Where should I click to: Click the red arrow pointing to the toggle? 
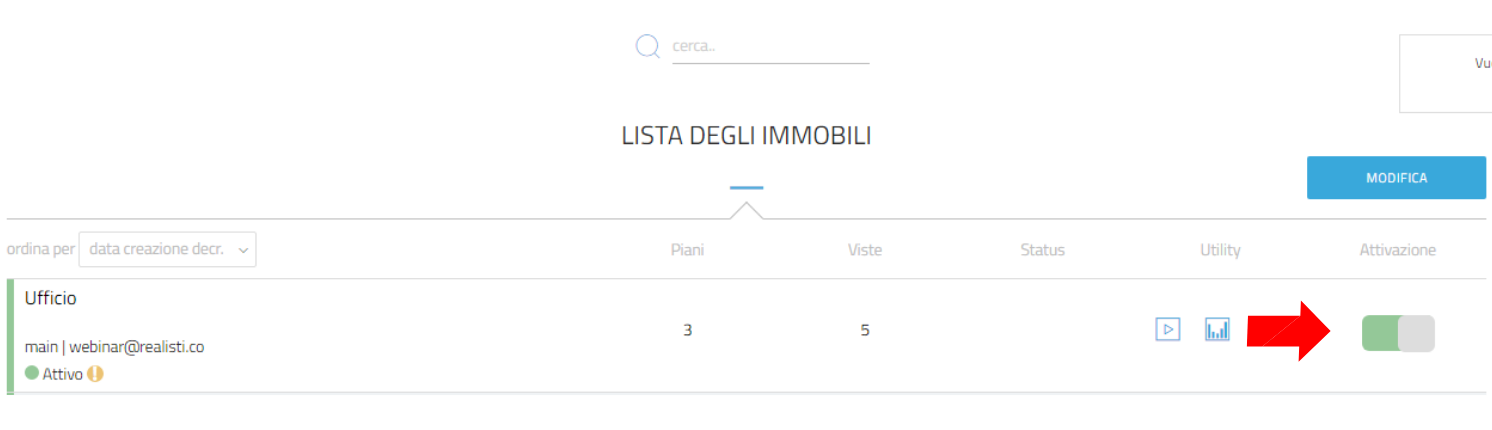click(1291, 330)
